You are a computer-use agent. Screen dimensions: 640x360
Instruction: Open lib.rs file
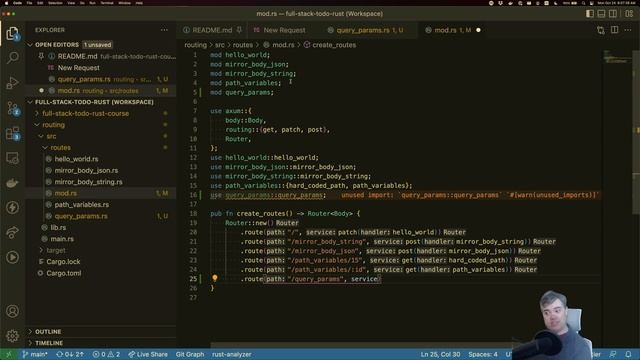coord(58,227)
